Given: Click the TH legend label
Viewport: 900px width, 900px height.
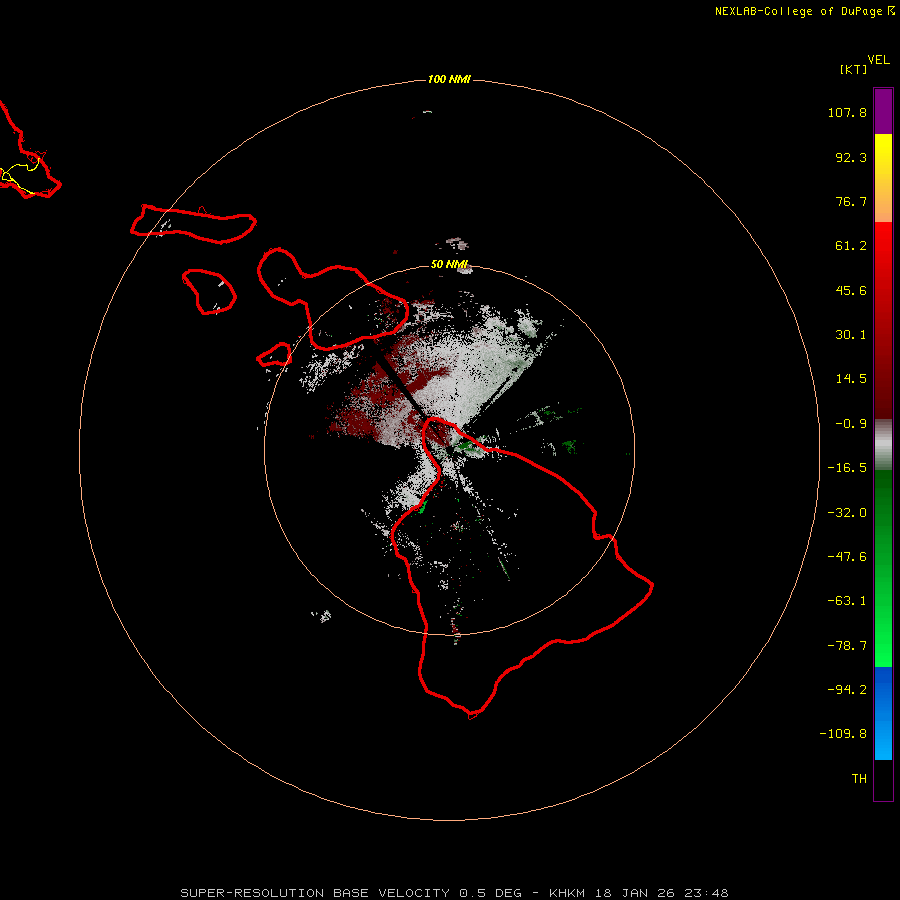Looking at the screenshot, I should point(859,779).
